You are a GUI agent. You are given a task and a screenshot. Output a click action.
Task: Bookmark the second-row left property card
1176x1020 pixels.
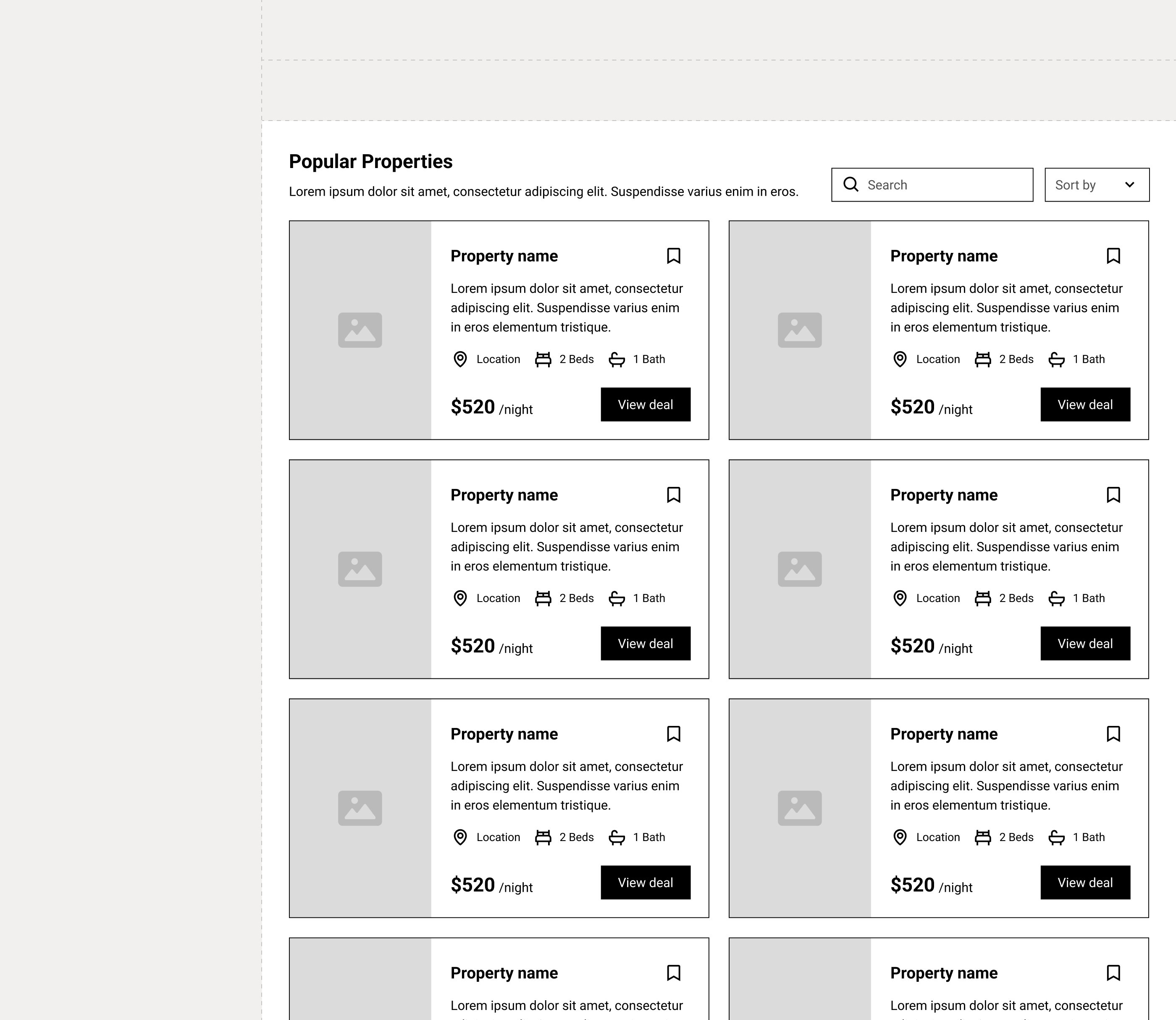(x=674, y=495)
